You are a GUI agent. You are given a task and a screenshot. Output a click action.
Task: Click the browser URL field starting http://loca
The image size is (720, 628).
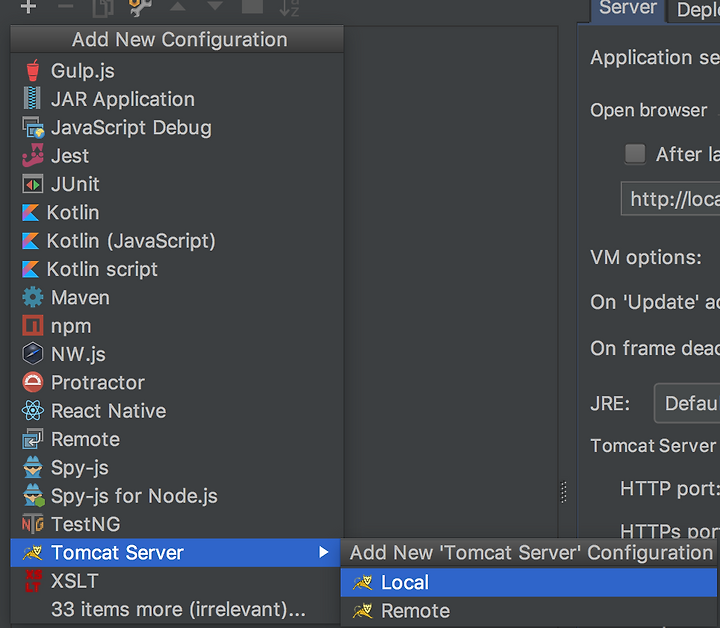coord(670,199)
